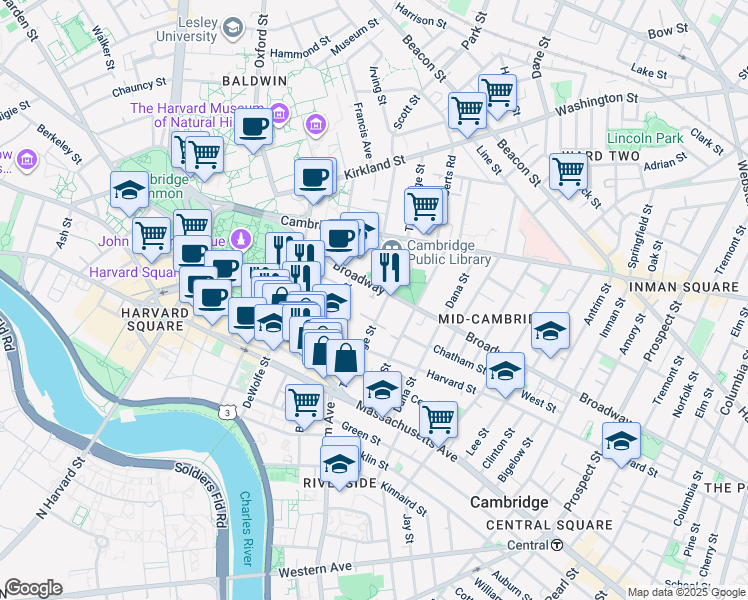The width and height of the screenshot is (748, 600).
Task: Click the Hammond St street label
Action: tap(301, 48)
